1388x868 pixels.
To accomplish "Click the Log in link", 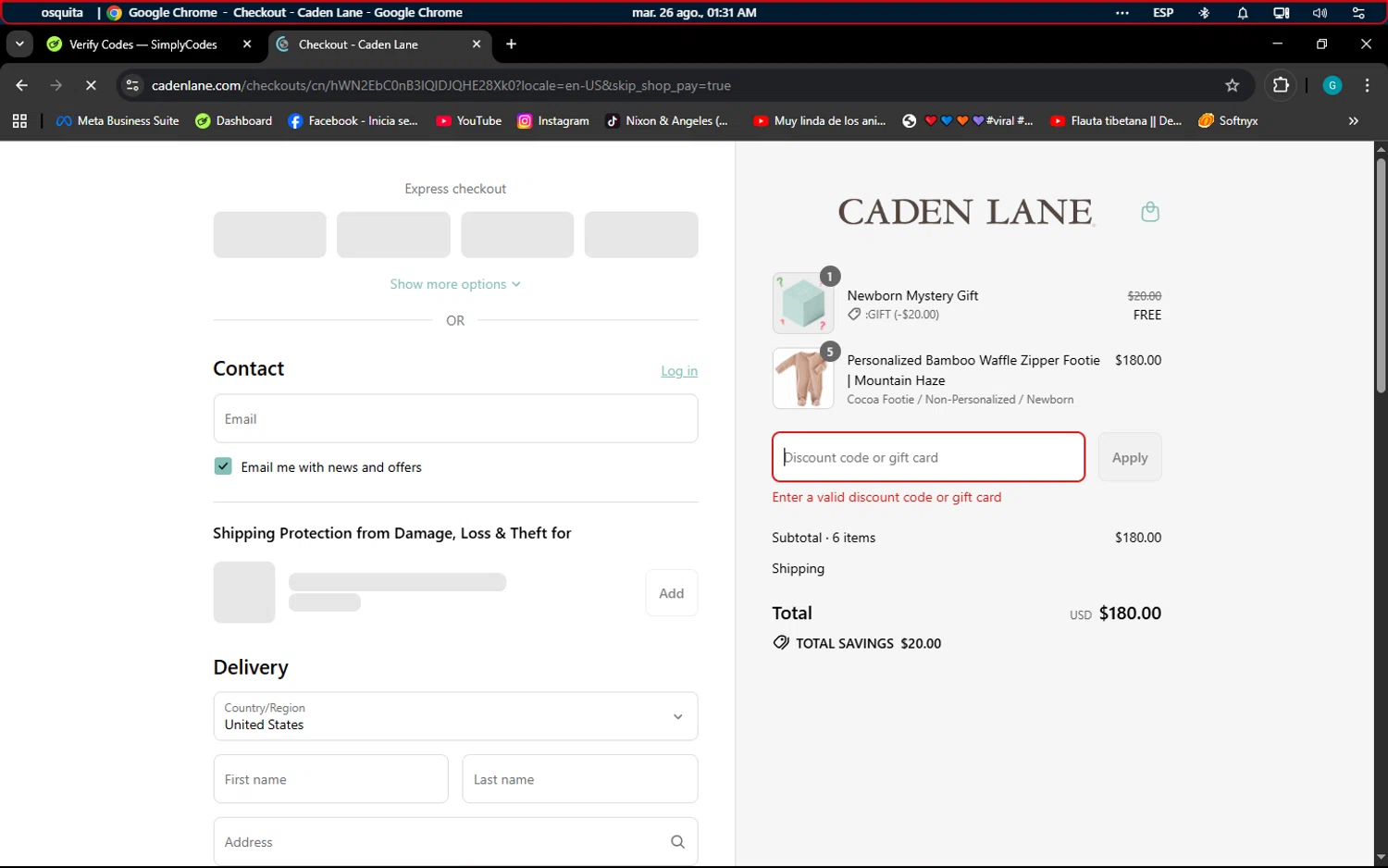I will click(x=679, y=371).
